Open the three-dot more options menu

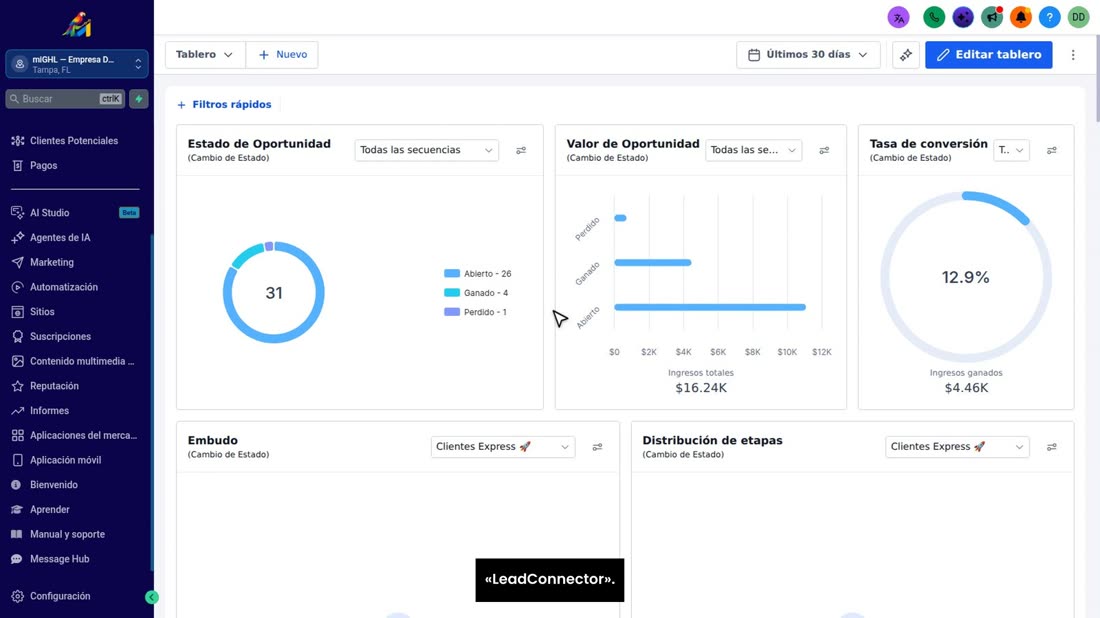[x=1073, y=55]
